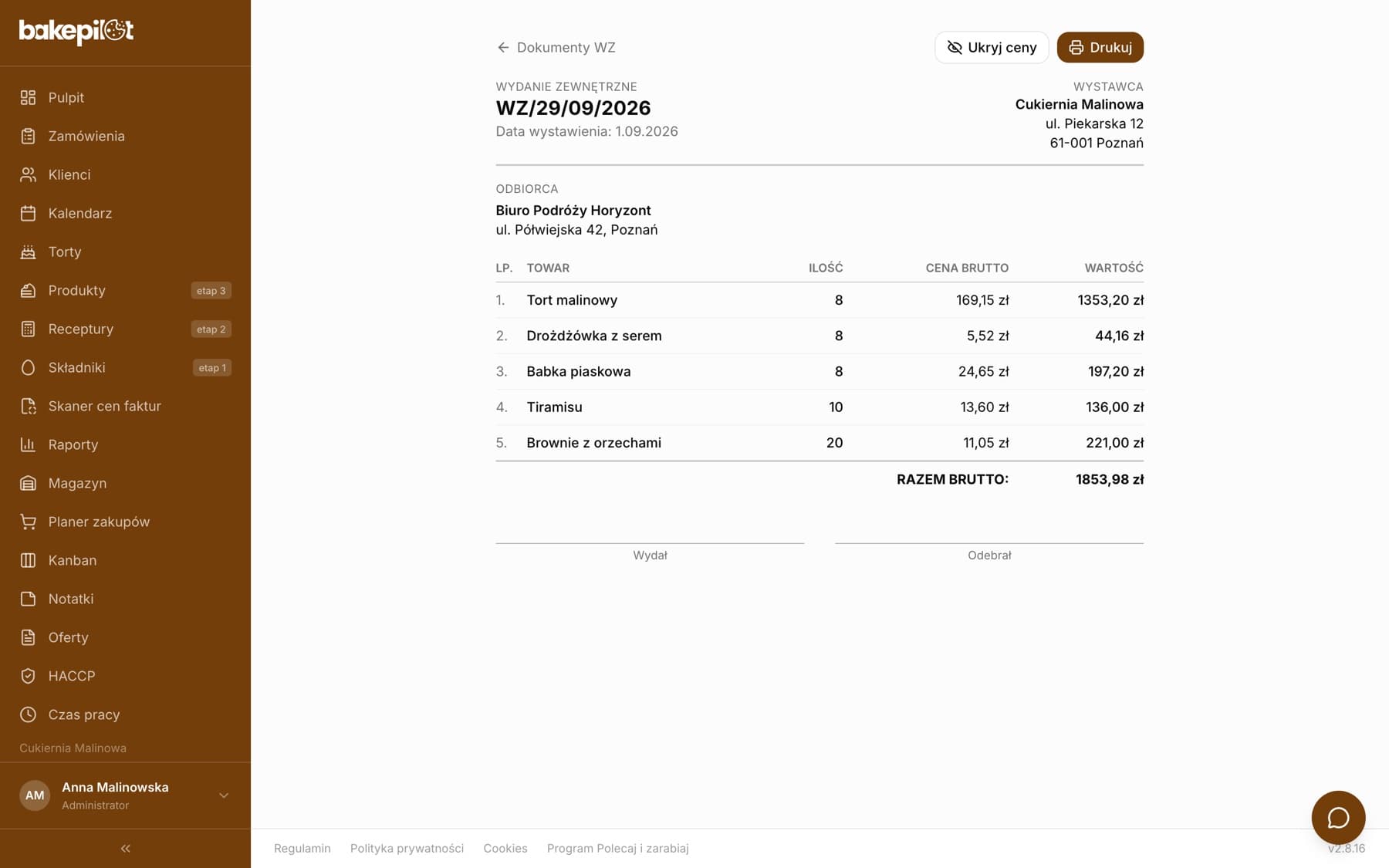The height and width of the screenshot is (868, 1389).
Task: Click recipient Biuro Podróży Horyzont
Action: 573,210
